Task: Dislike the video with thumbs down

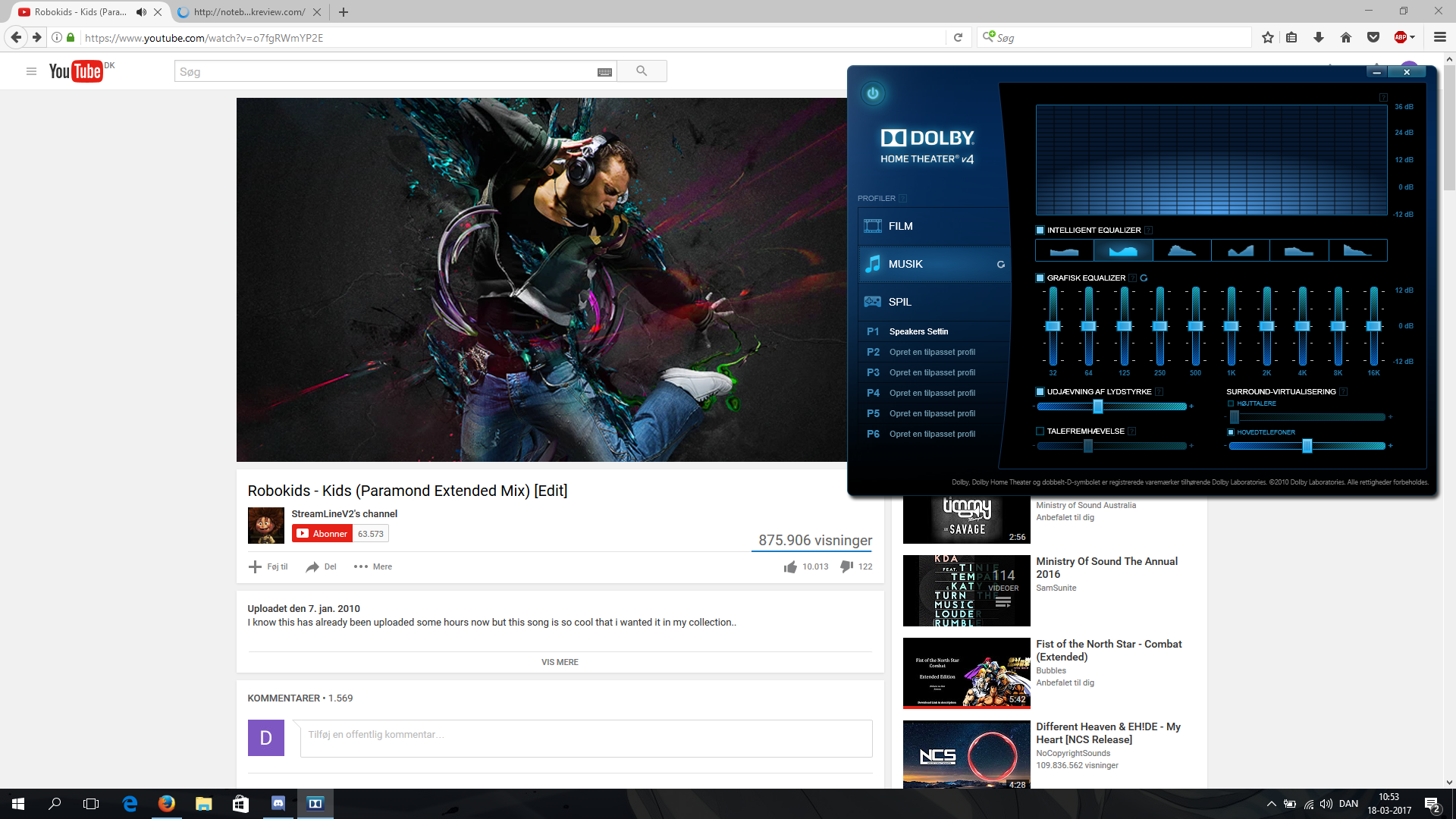Action: (x=847, y=566)
